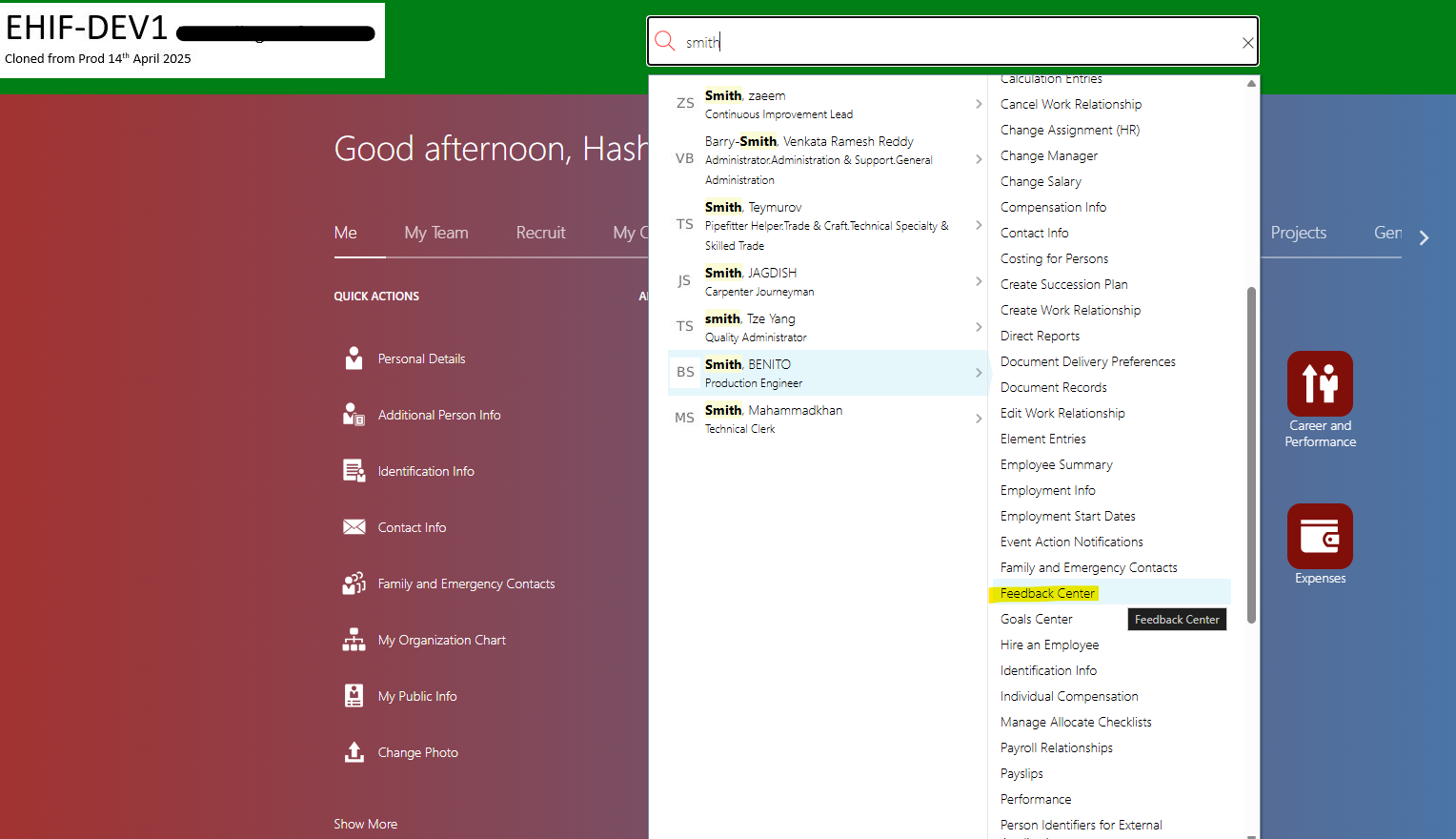This screenshot has width=1456, height=839.
Task: Switch to the Recruit tab
Action: coord(540,233)
